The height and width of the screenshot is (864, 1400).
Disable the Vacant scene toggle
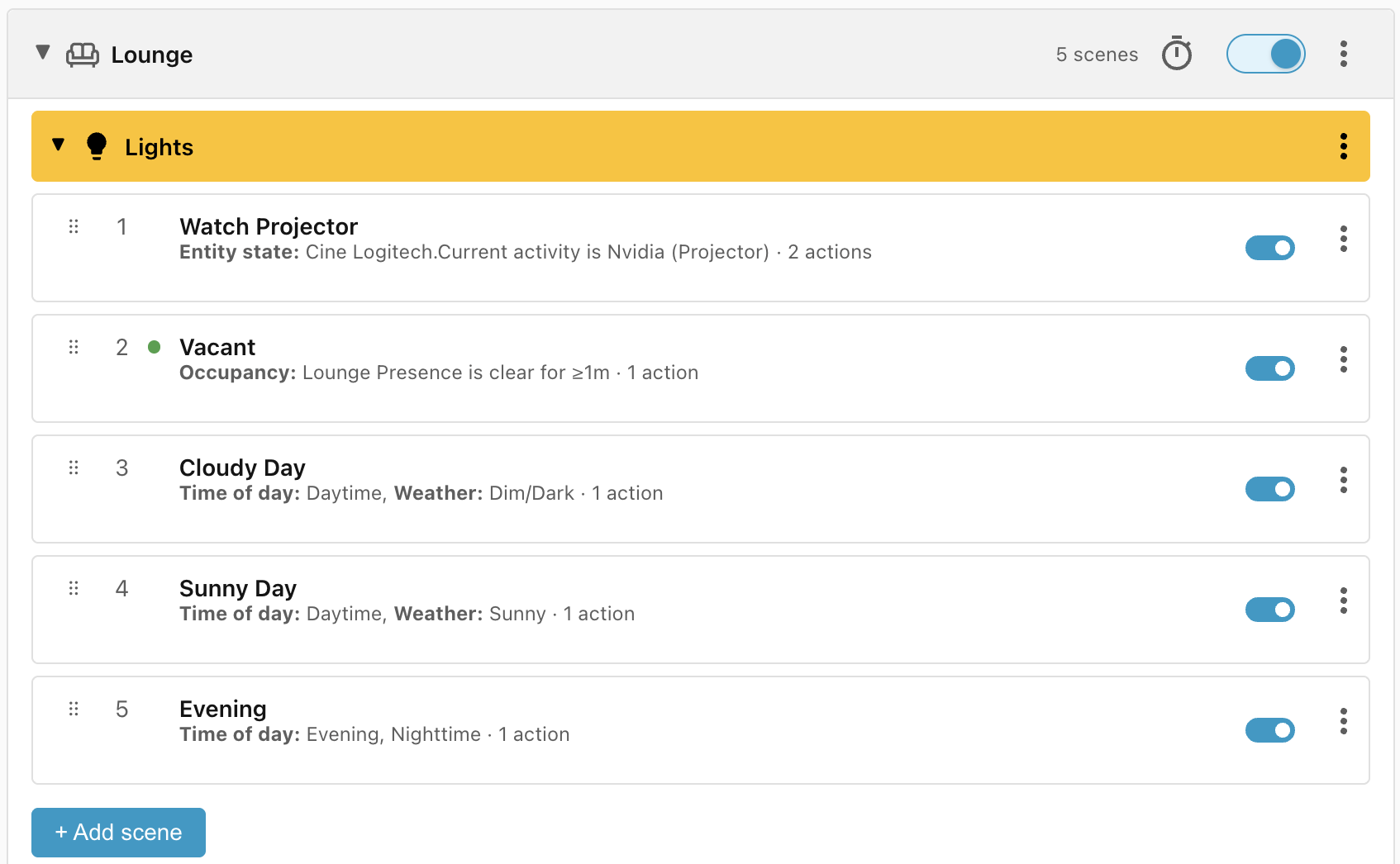pyautogui.click(x=1270, y=368)
